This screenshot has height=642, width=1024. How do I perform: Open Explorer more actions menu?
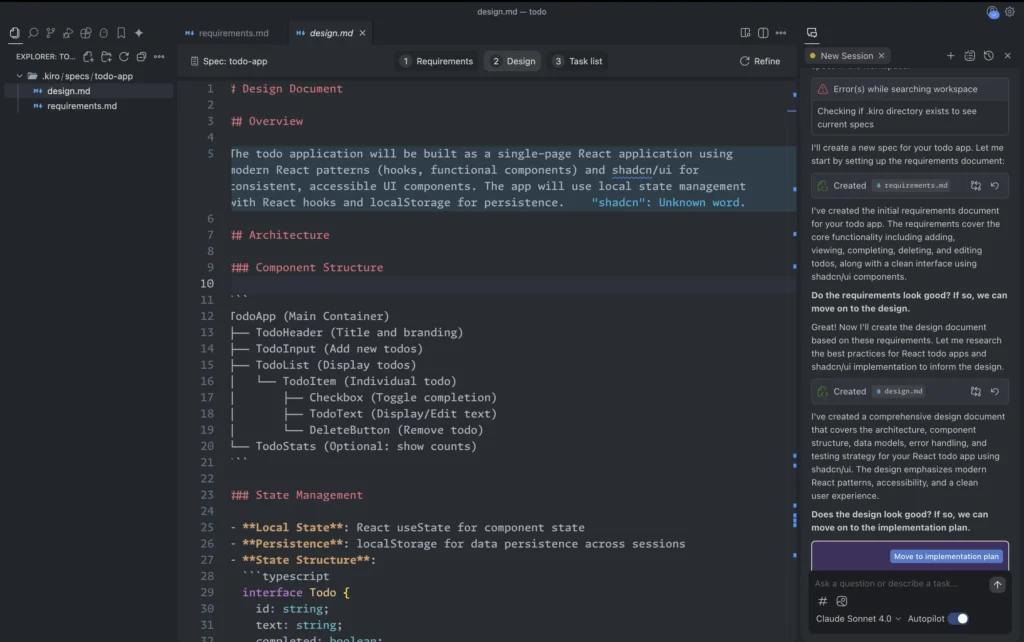tap(159, 57)
